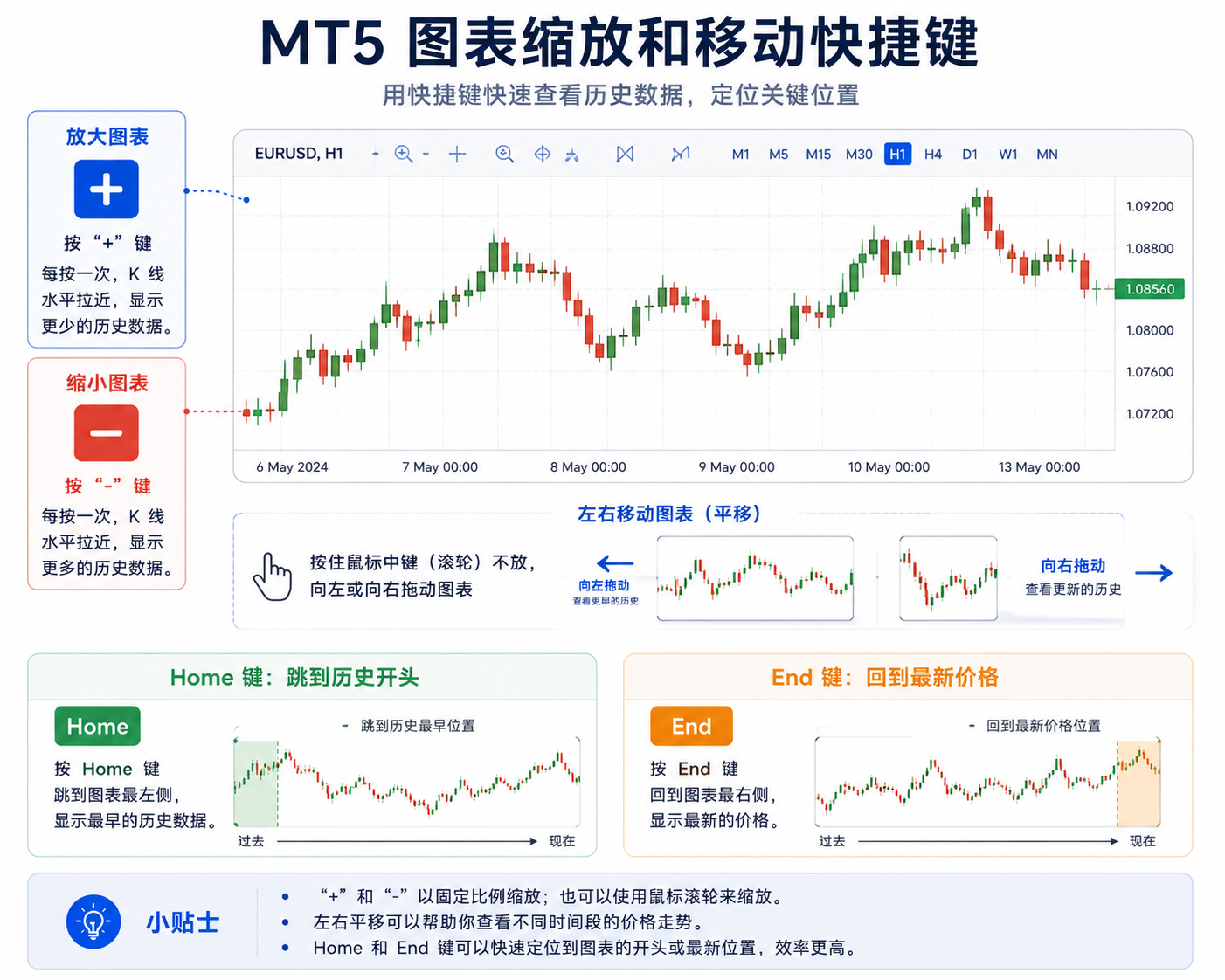Click the left pan mini chart thumbnail

755,578
